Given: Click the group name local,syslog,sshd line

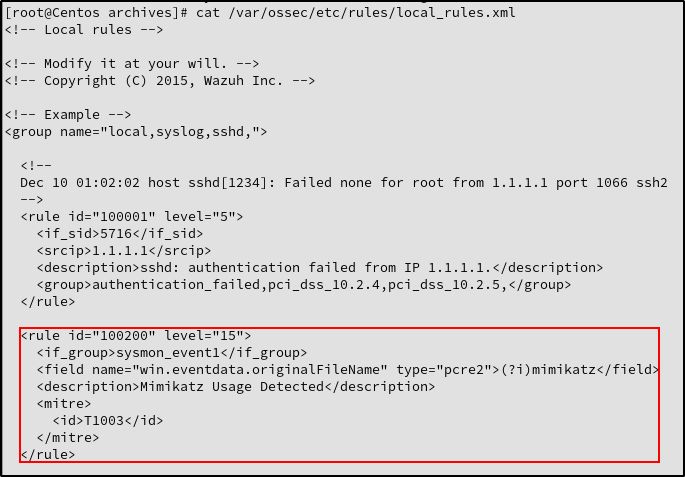Looking at the screenshot, I should (x=136, y=132).
